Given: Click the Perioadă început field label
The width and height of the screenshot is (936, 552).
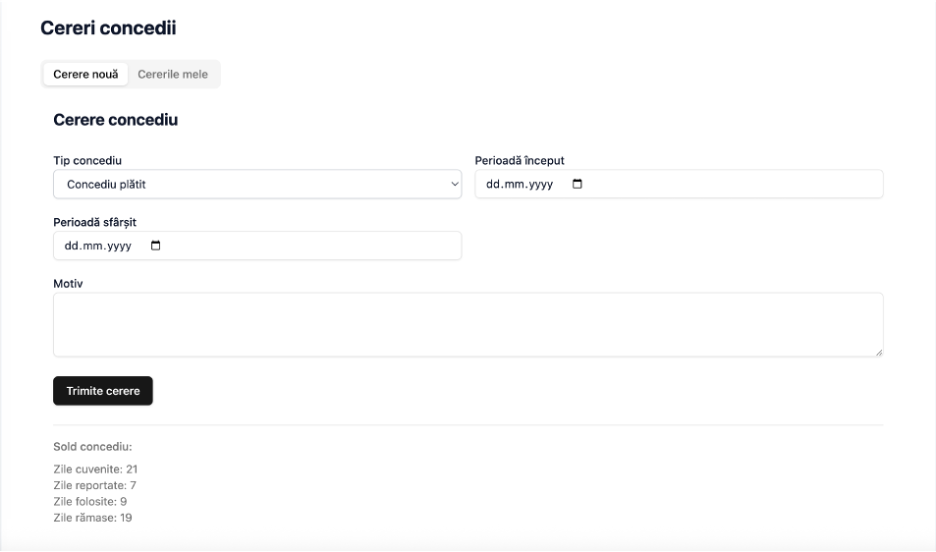Looking at the screenshot, I should coord(520,160).
